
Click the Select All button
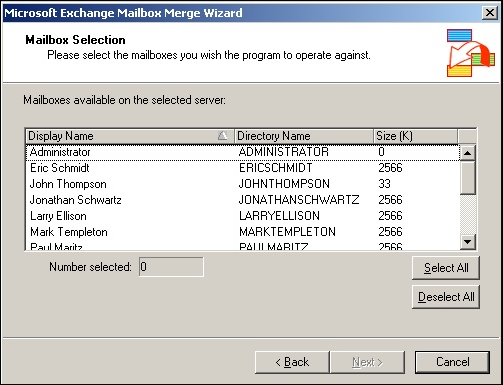pos(446,268)
